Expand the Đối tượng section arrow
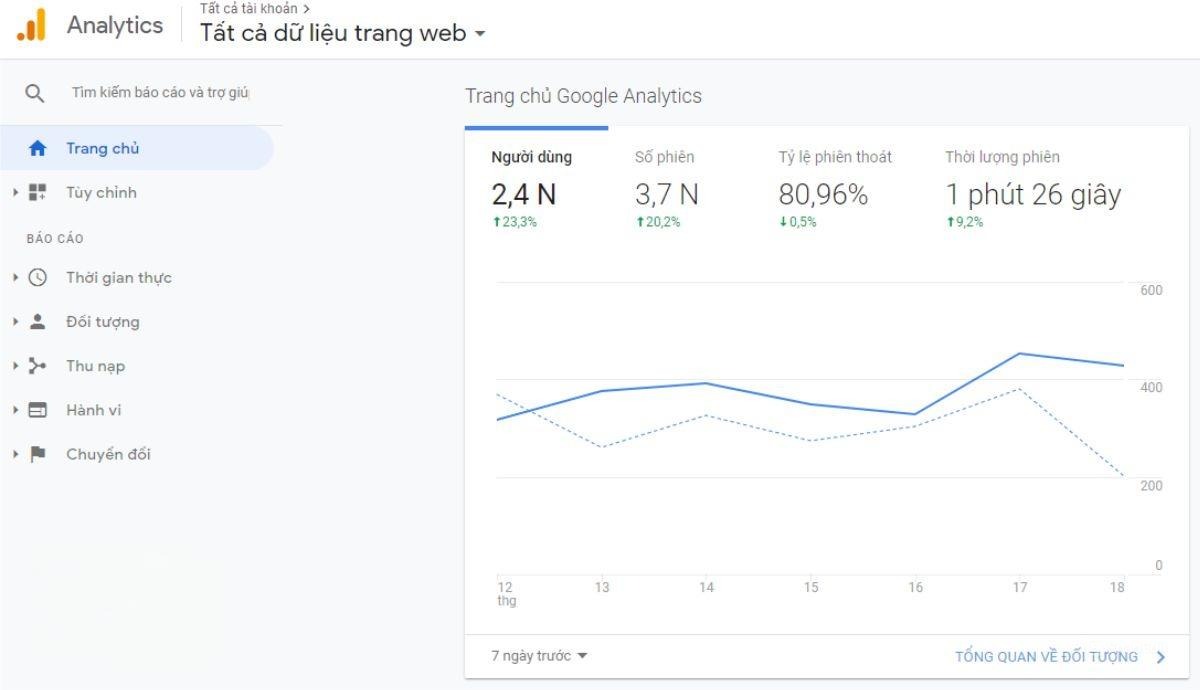Image resolution: width=1200 pixels, height=690 pixels. [x=15, y=321]
